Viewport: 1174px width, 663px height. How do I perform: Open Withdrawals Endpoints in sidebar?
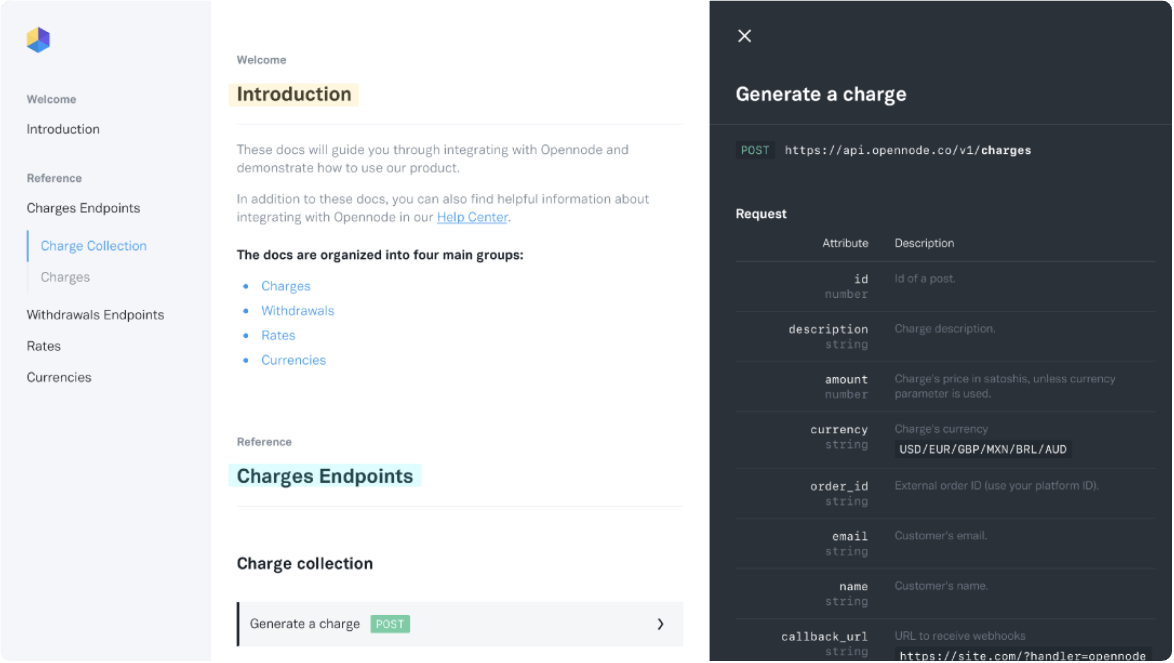(x=95, y=315)
